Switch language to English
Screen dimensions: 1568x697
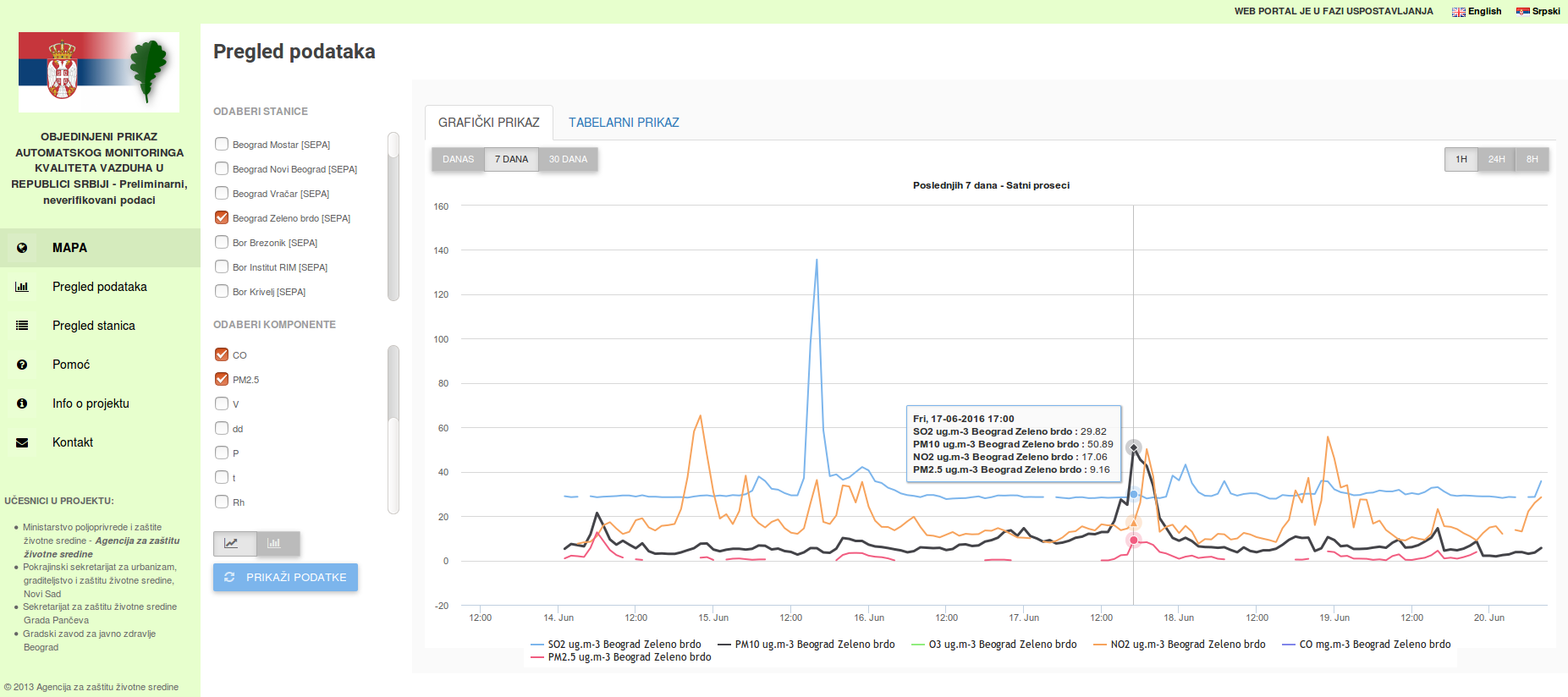pos(1477,12)
